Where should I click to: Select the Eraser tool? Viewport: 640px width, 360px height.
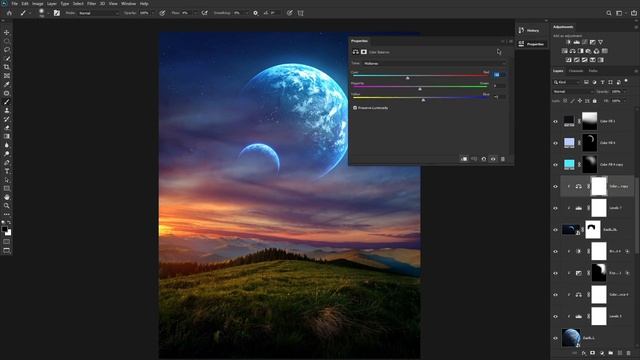click(x=7, y=128)
